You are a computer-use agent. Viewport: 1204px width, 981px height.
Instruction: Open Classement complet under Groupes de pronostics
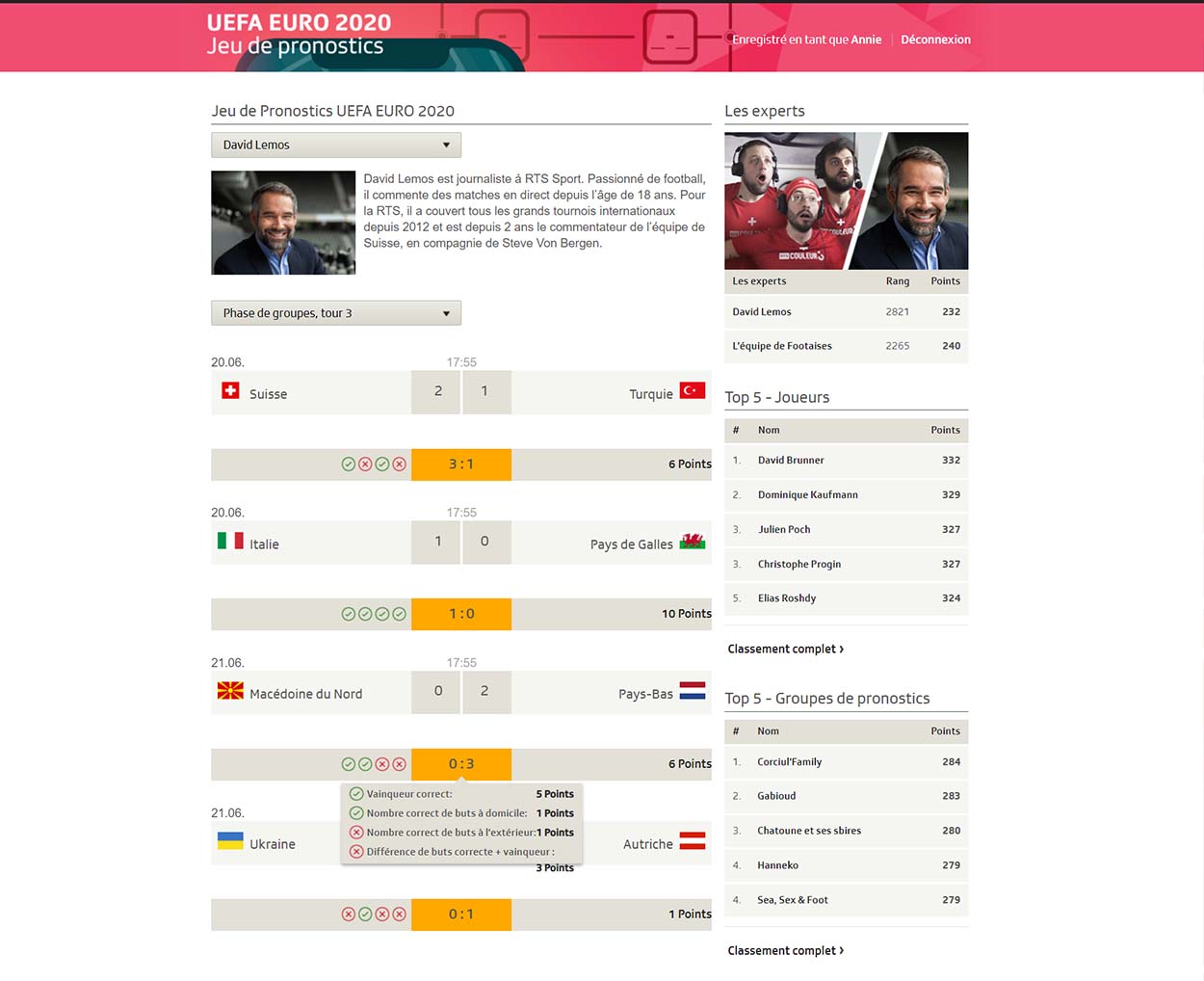786,951
